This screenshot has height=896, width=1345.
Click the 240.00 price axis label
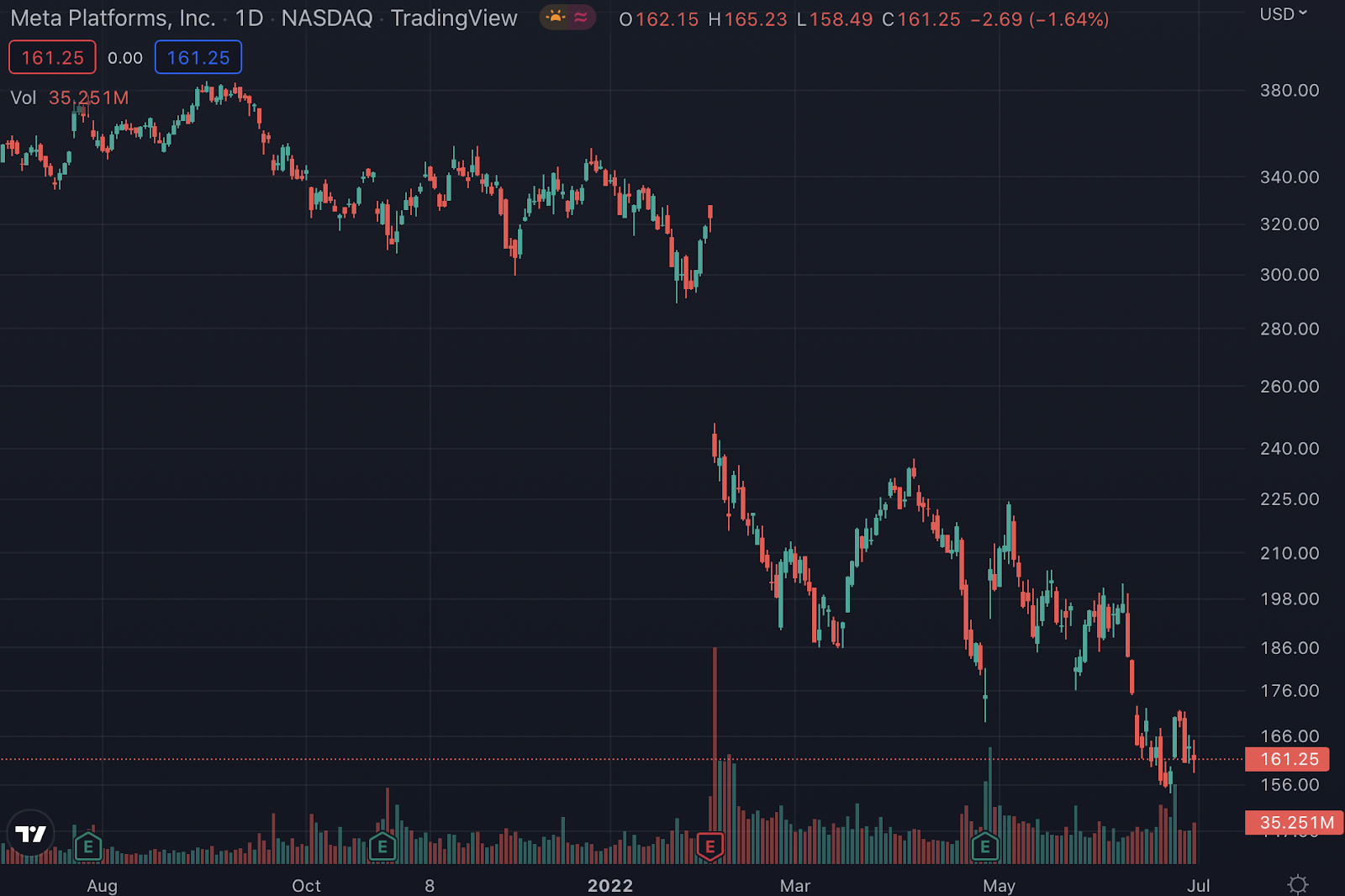pos(1290,448)
